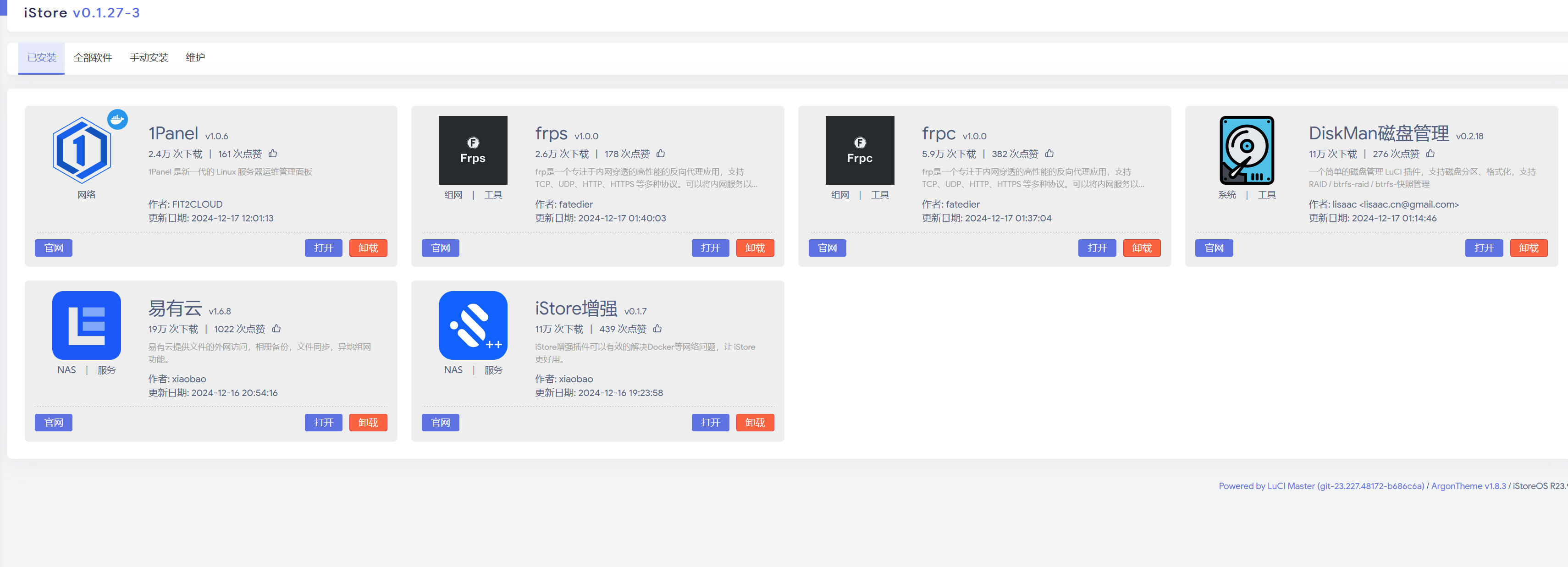Screen dimensions: 1568x567
Task: Uninstall frpc with 卸载 button
Action: point(1141,248)
